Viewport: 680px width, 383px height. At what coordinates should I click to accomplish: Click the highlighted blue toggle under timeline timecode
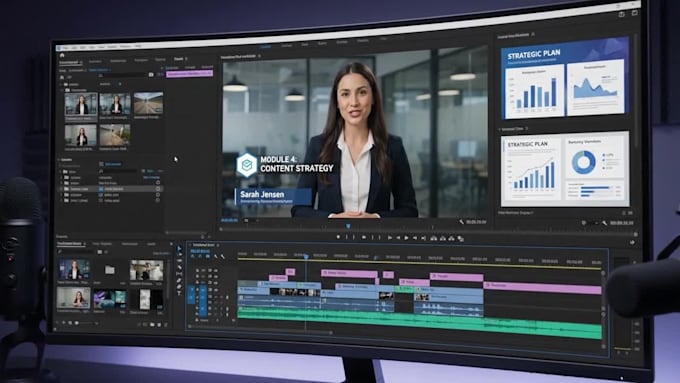208,256
